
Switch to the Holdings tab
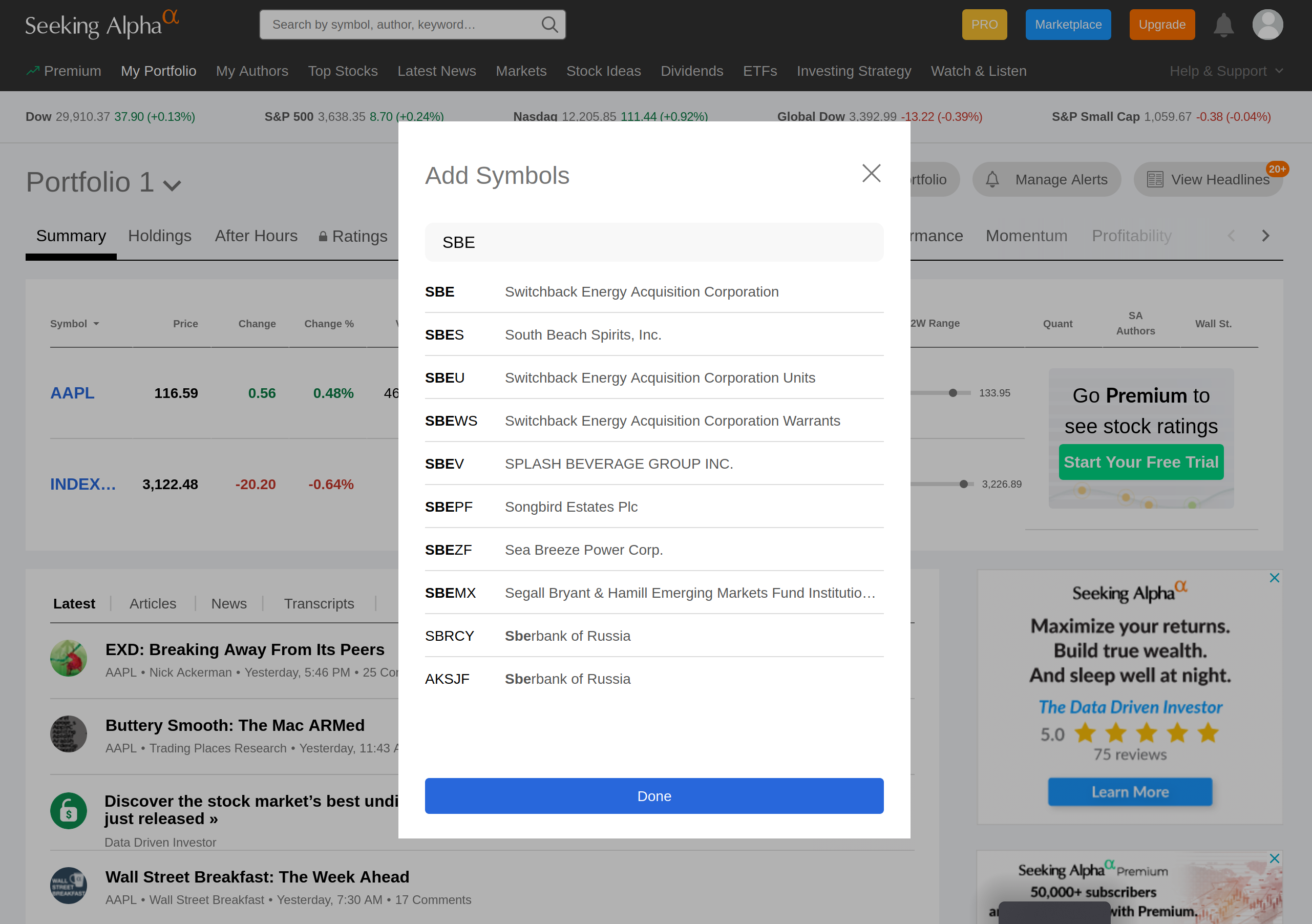pos(159,236)
